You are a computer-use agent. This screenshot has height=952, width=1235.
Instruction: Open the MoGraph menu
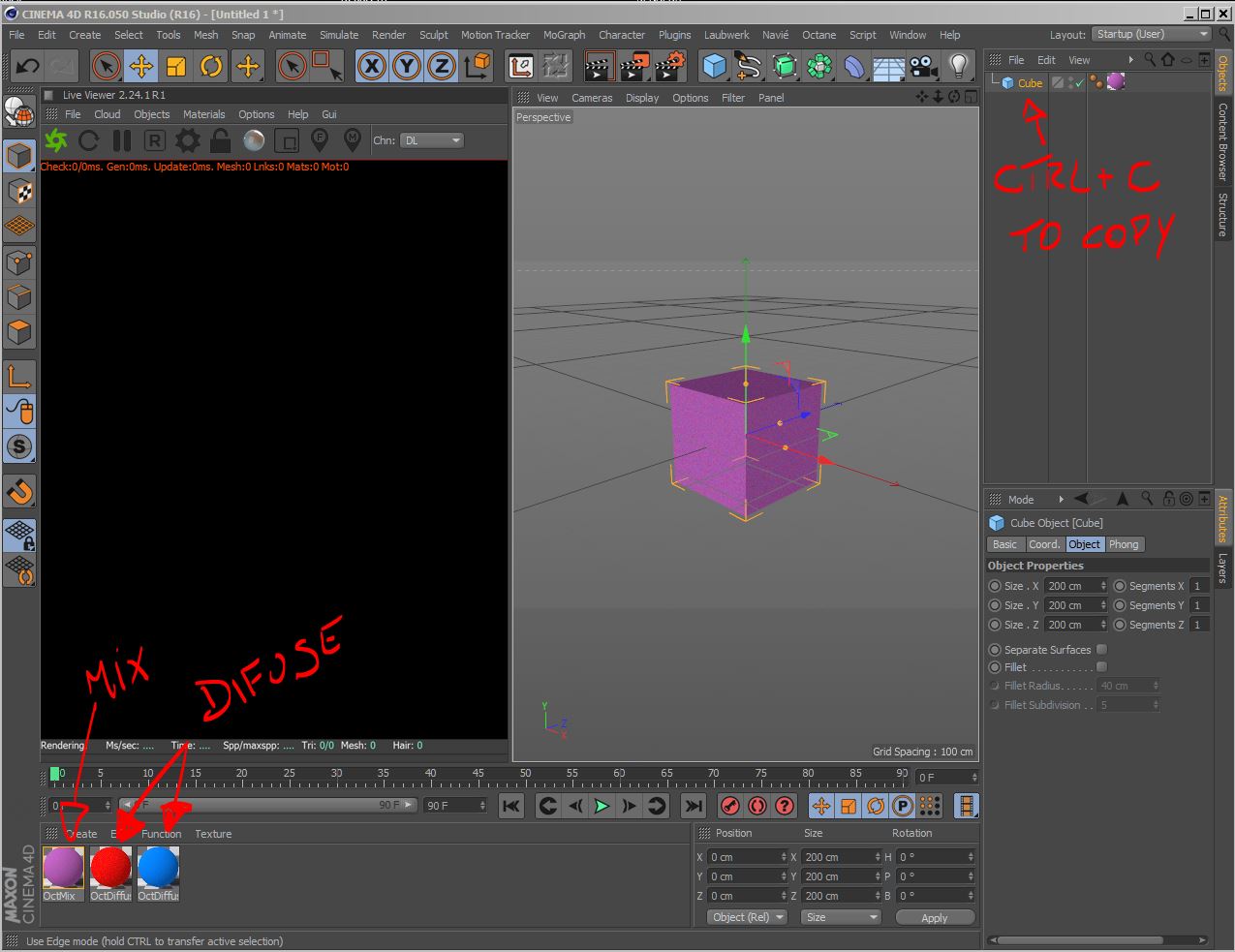coord(564,35)
